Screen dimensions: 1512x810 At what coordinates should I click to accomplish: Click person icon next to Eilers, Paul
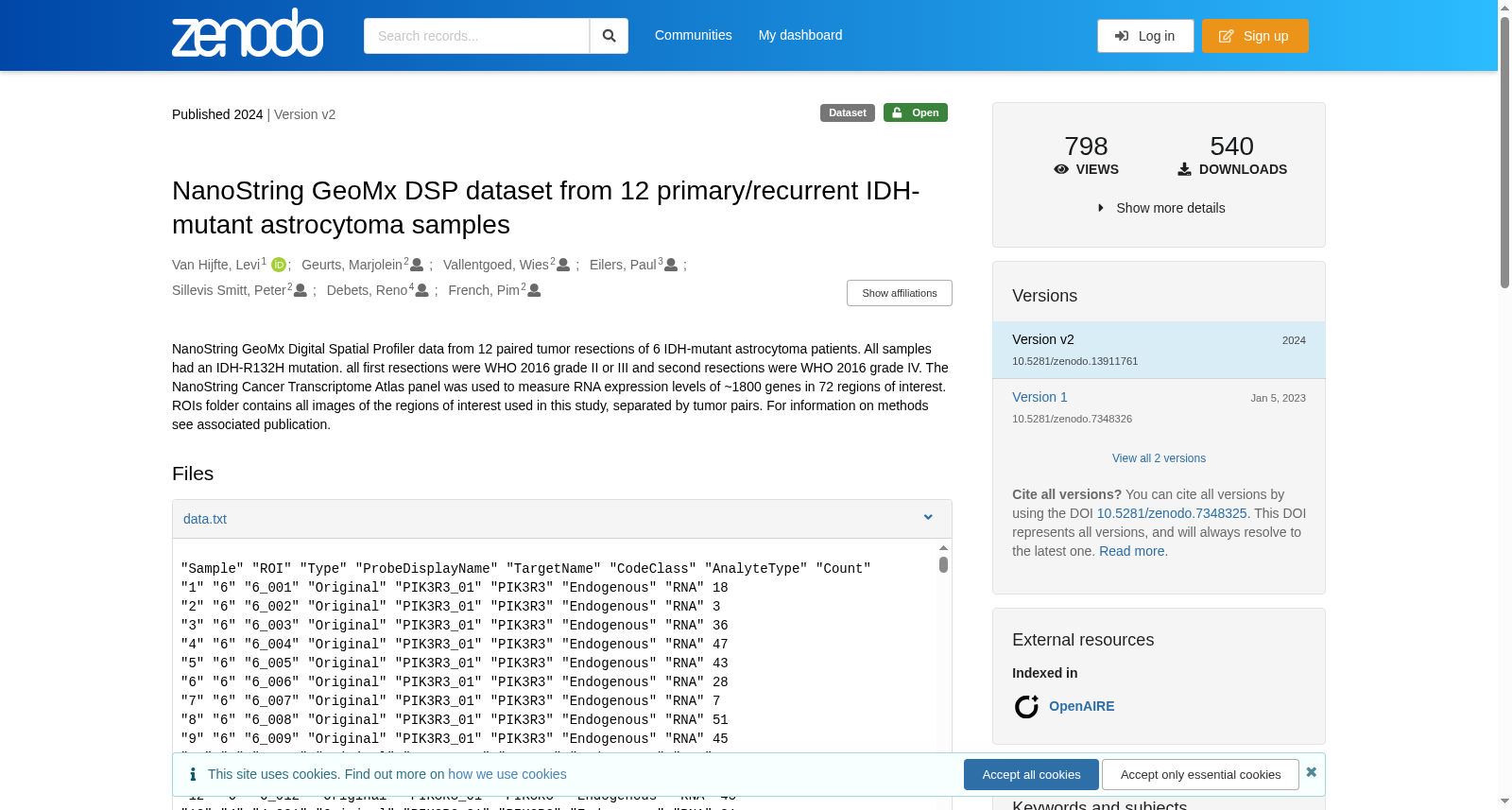coord(671,265)
